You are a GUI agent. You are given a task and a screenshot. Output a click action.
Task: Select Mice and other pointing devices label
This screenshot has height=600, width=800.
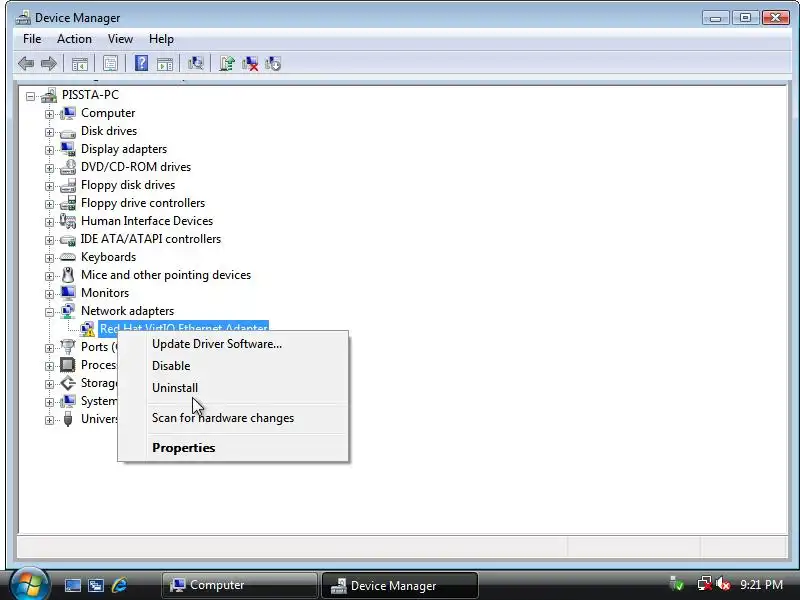[x=166, y=275]
